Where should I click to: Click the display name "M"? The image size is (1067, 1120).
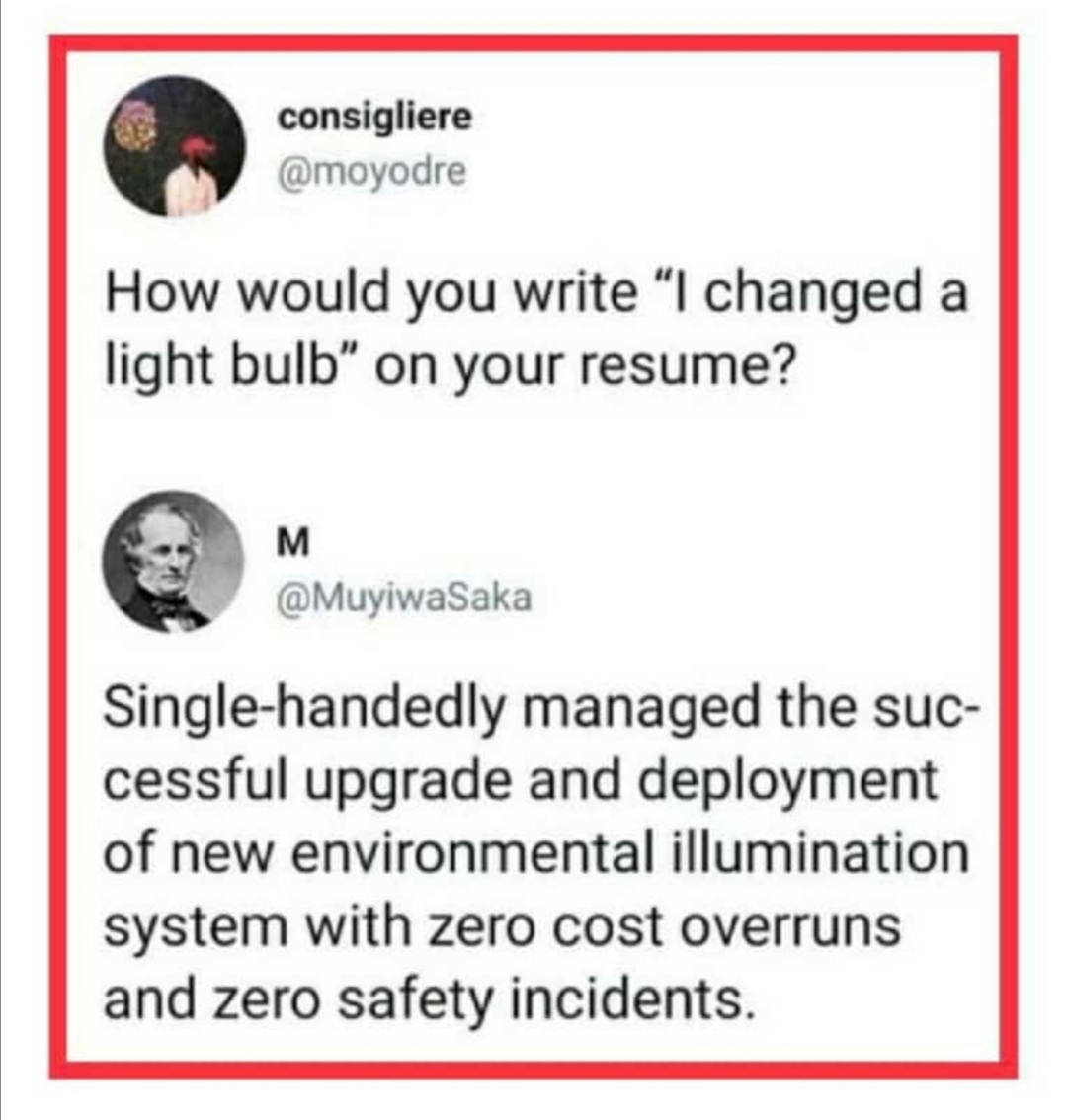coord(294,541)
